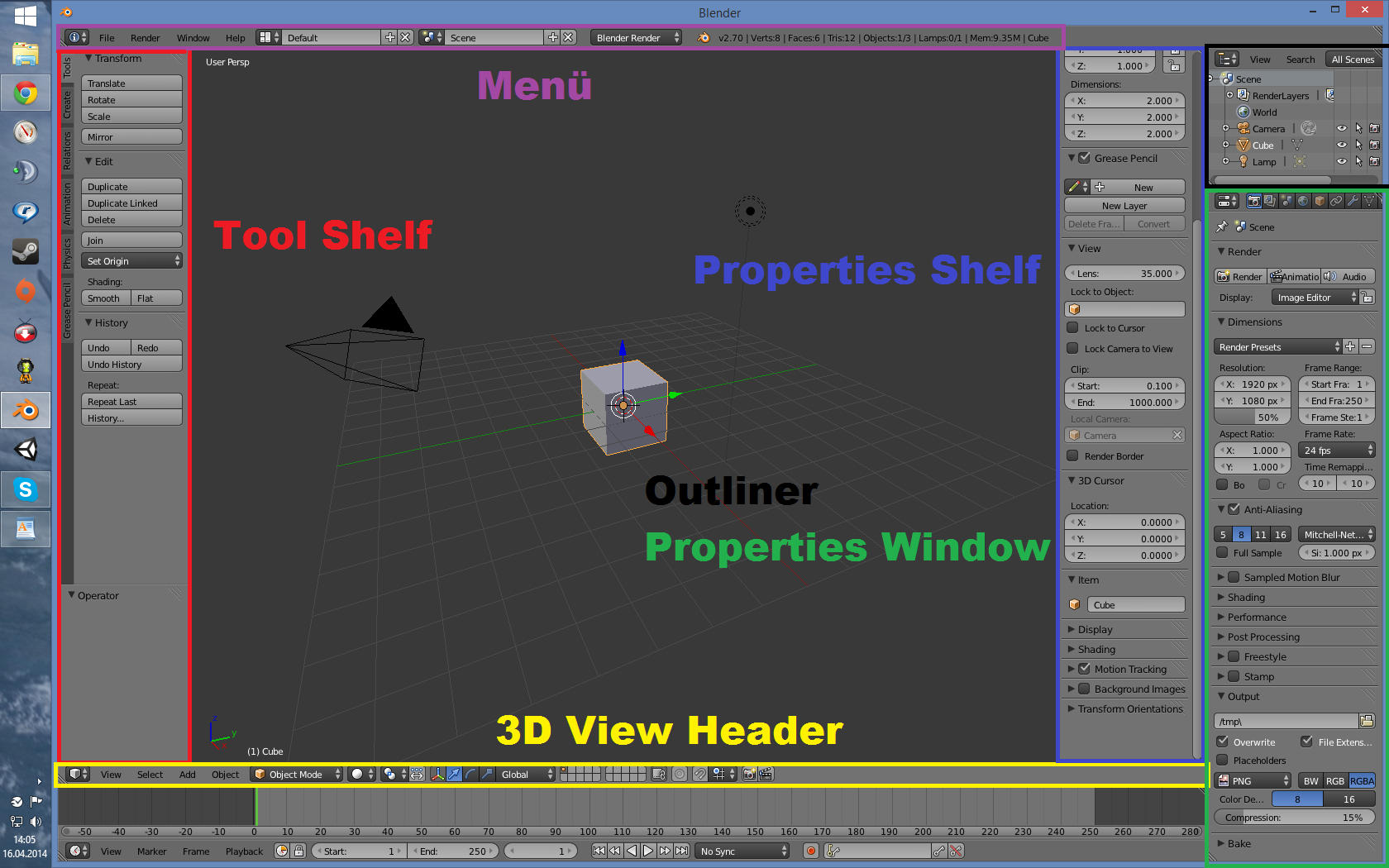Toggle the 3D manipulator axes icon

(438, 775)
